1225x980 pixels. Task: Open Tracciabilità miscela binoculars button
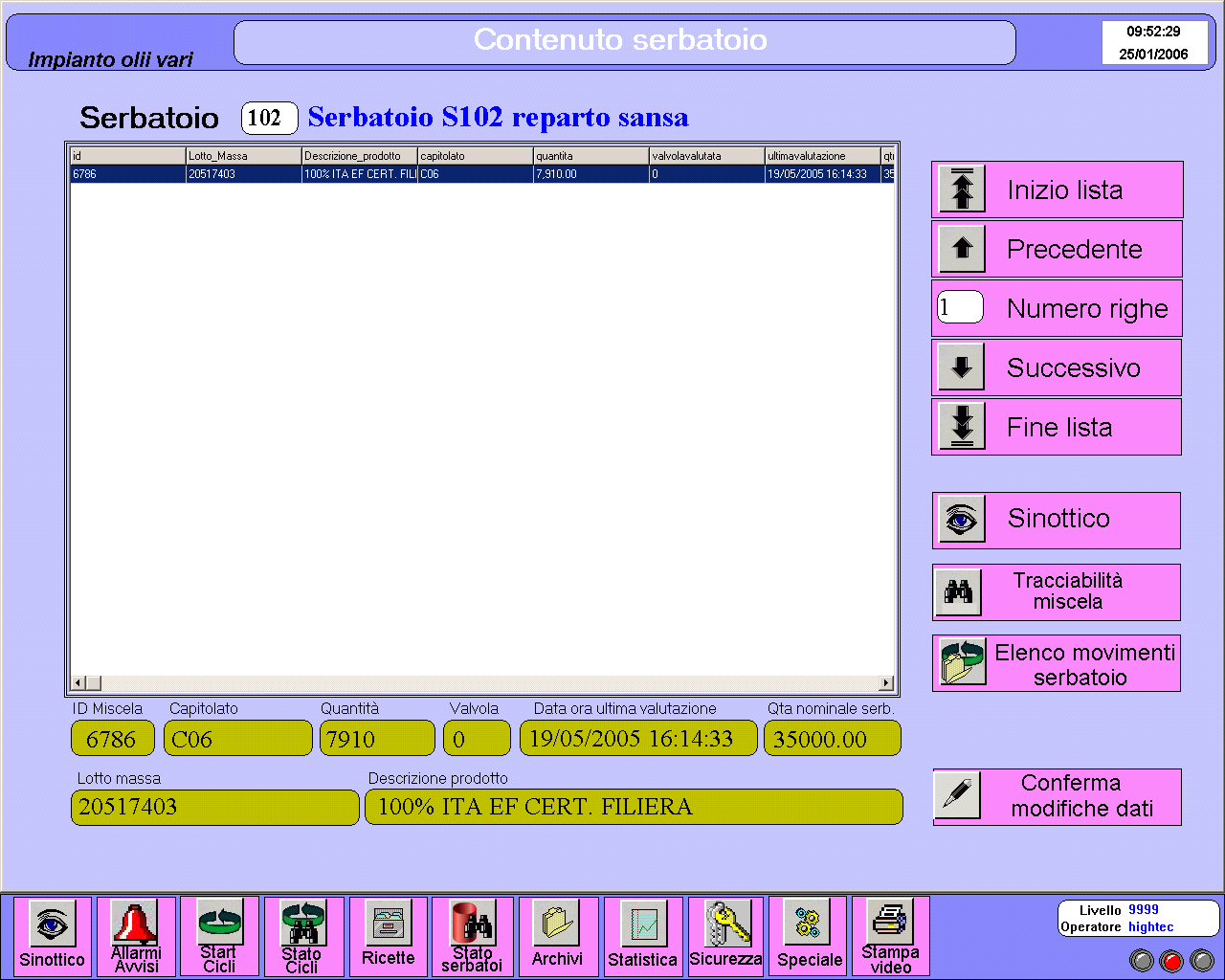(959, 592)
